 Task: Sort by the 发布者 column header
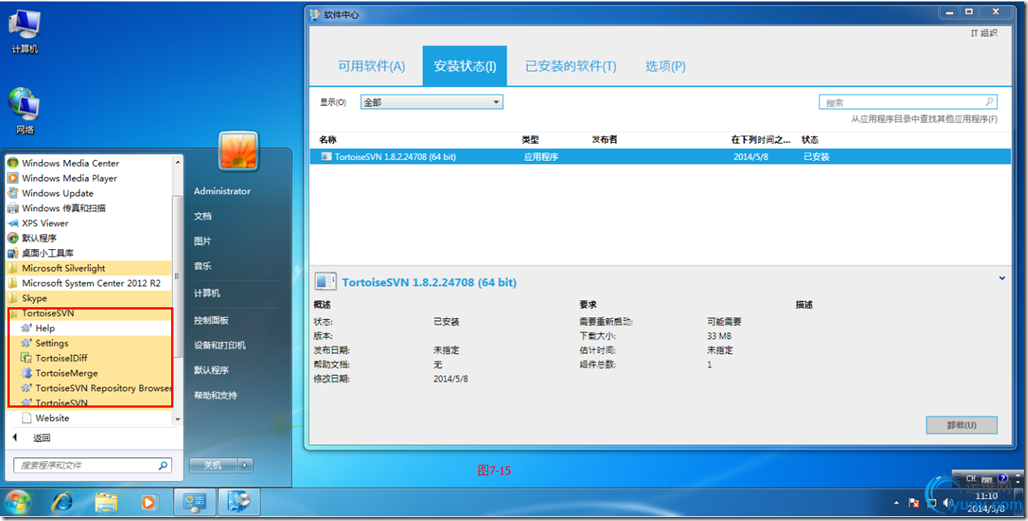[x=604, y=140]
